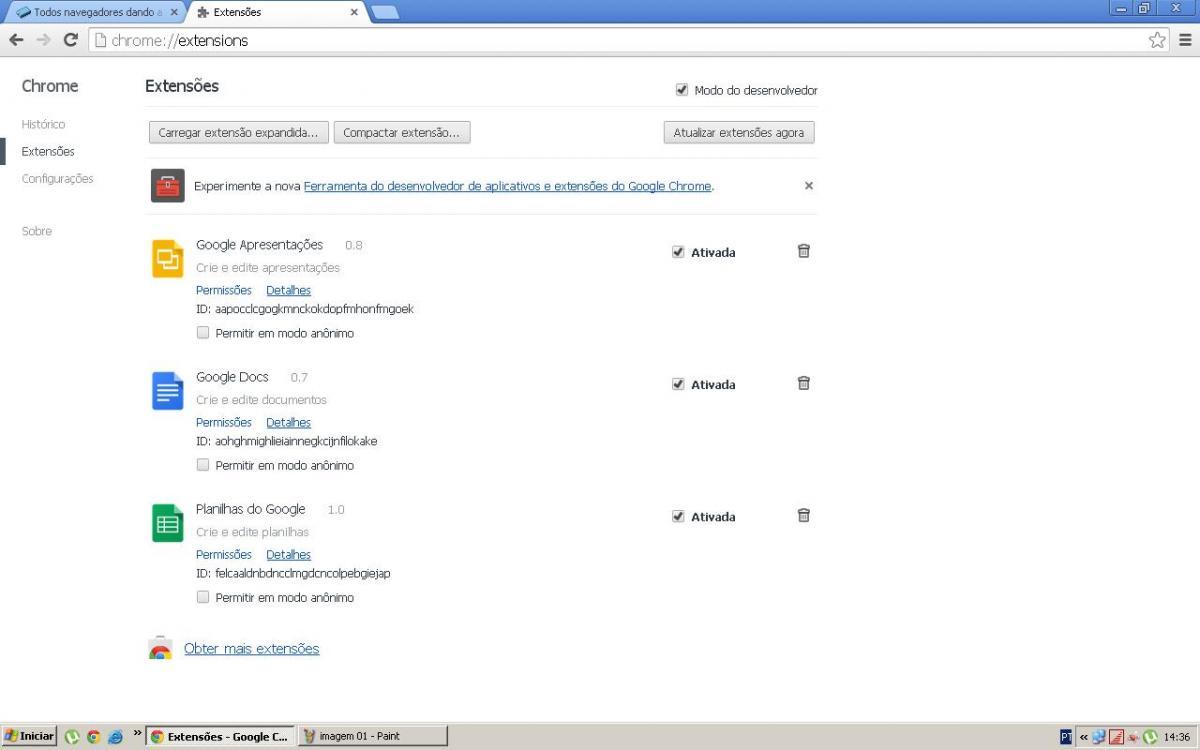This screenshot has height=750, width=1200.
Task: View Permissões for Planilhas do Google
Action: point(224,554)
